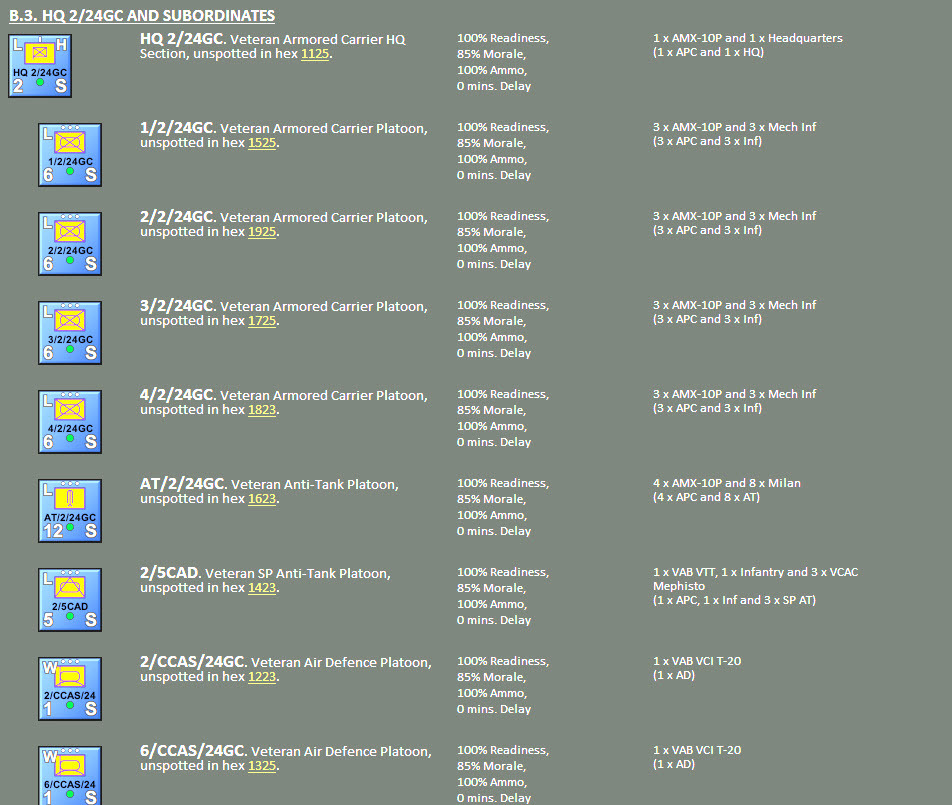Click '(4 x APC and 8 x AT)' text
Viewport: 952px width, 805px height.
(x=706, y=497)
